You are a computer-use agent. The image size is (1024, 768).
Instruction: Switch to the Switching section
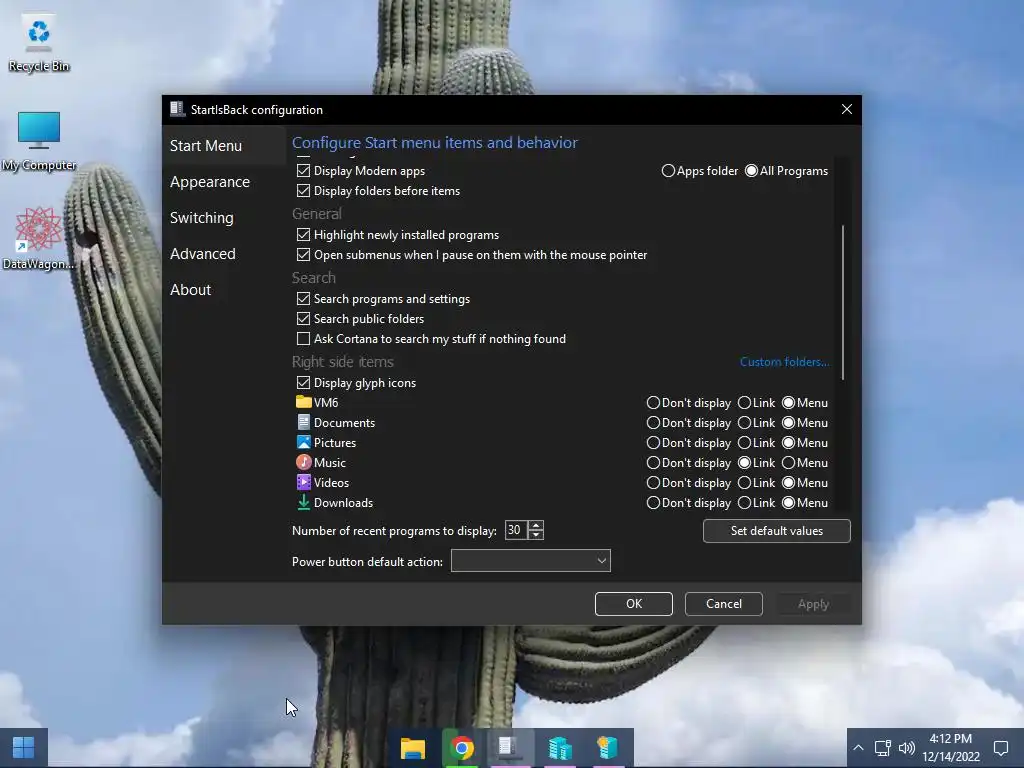(x=201, y=217)
